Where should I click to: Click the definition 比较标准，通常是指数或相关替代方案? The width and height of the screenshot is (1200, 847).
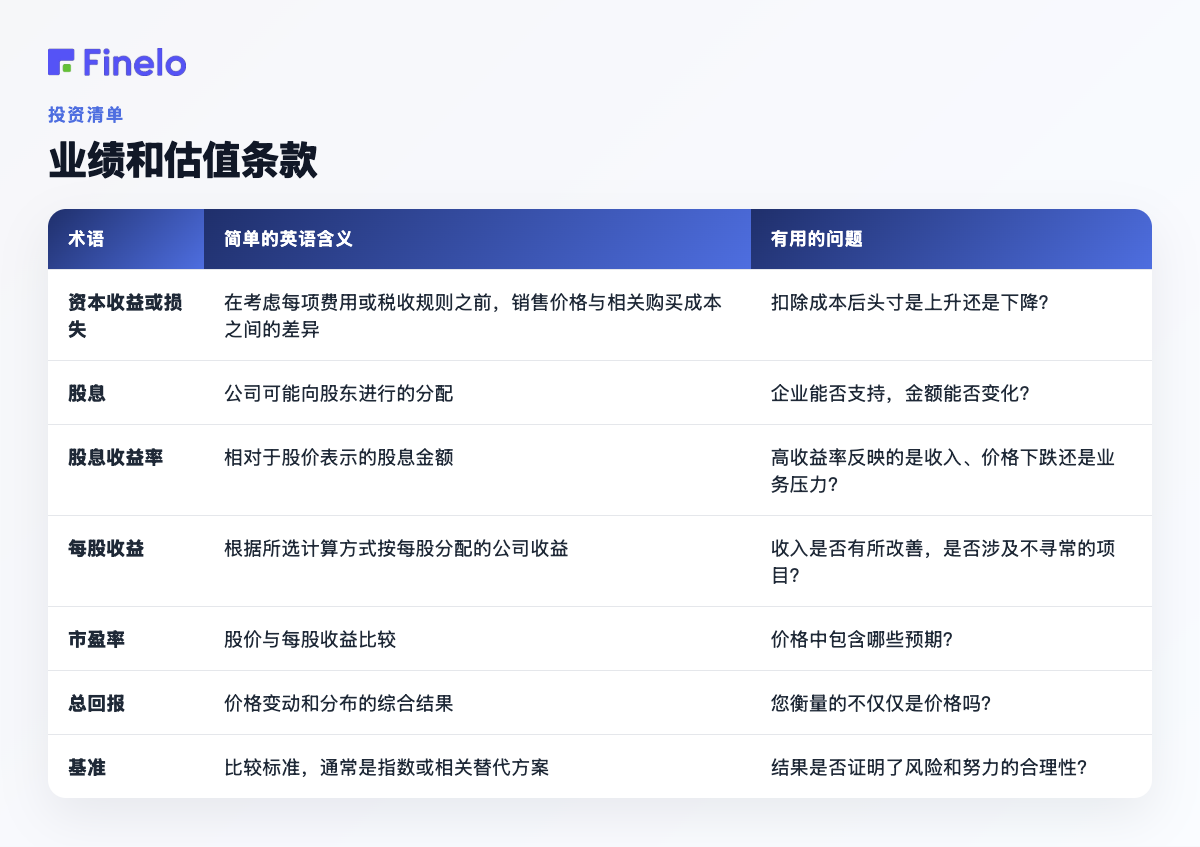pos(386,767)
